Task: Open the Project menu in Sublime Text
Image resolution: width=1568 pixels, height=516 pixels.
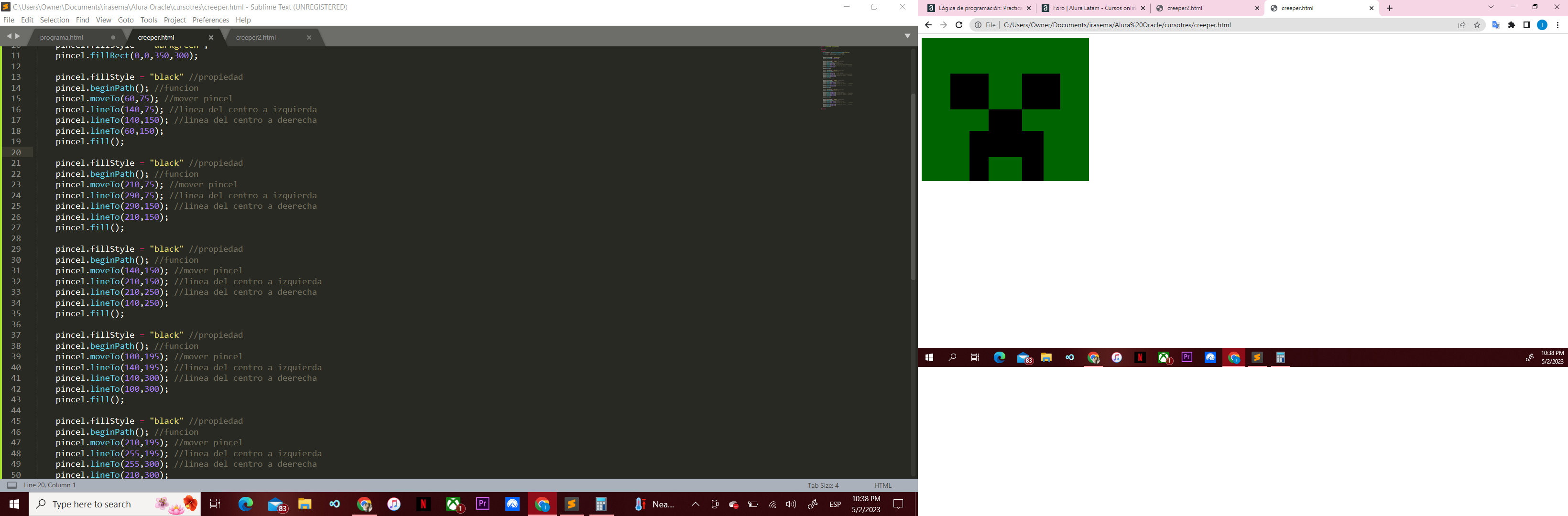Action: coord(174,20)
